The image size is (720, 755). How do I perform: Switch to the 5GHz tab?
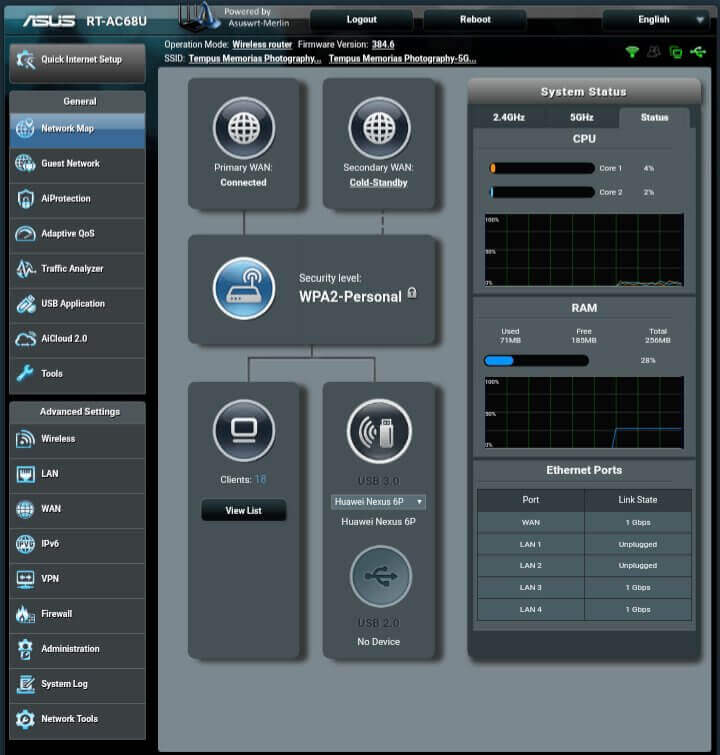[x=581, y=117]
